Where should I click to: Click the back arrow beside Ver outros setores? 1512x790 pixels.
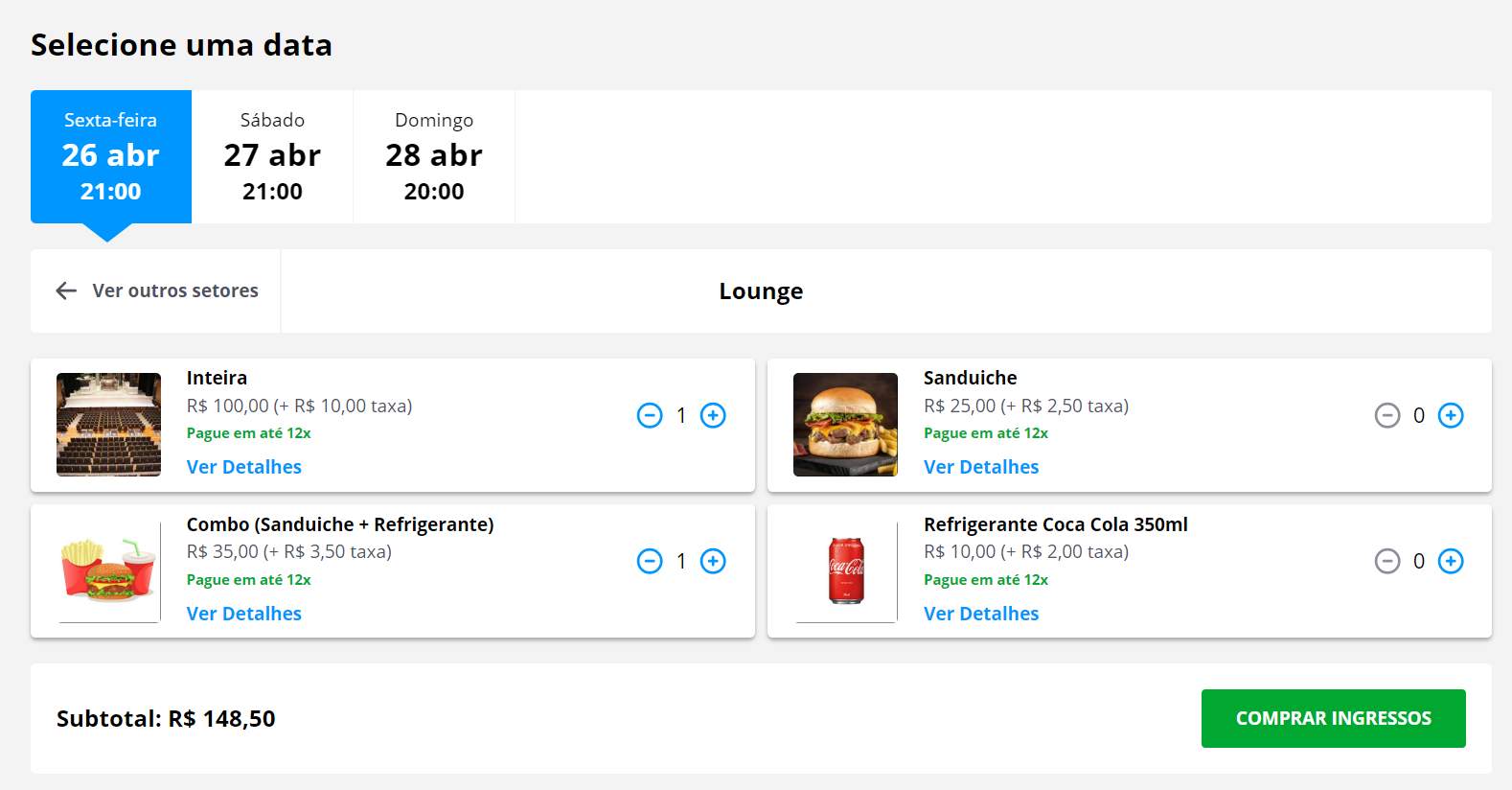coord(66,290)
